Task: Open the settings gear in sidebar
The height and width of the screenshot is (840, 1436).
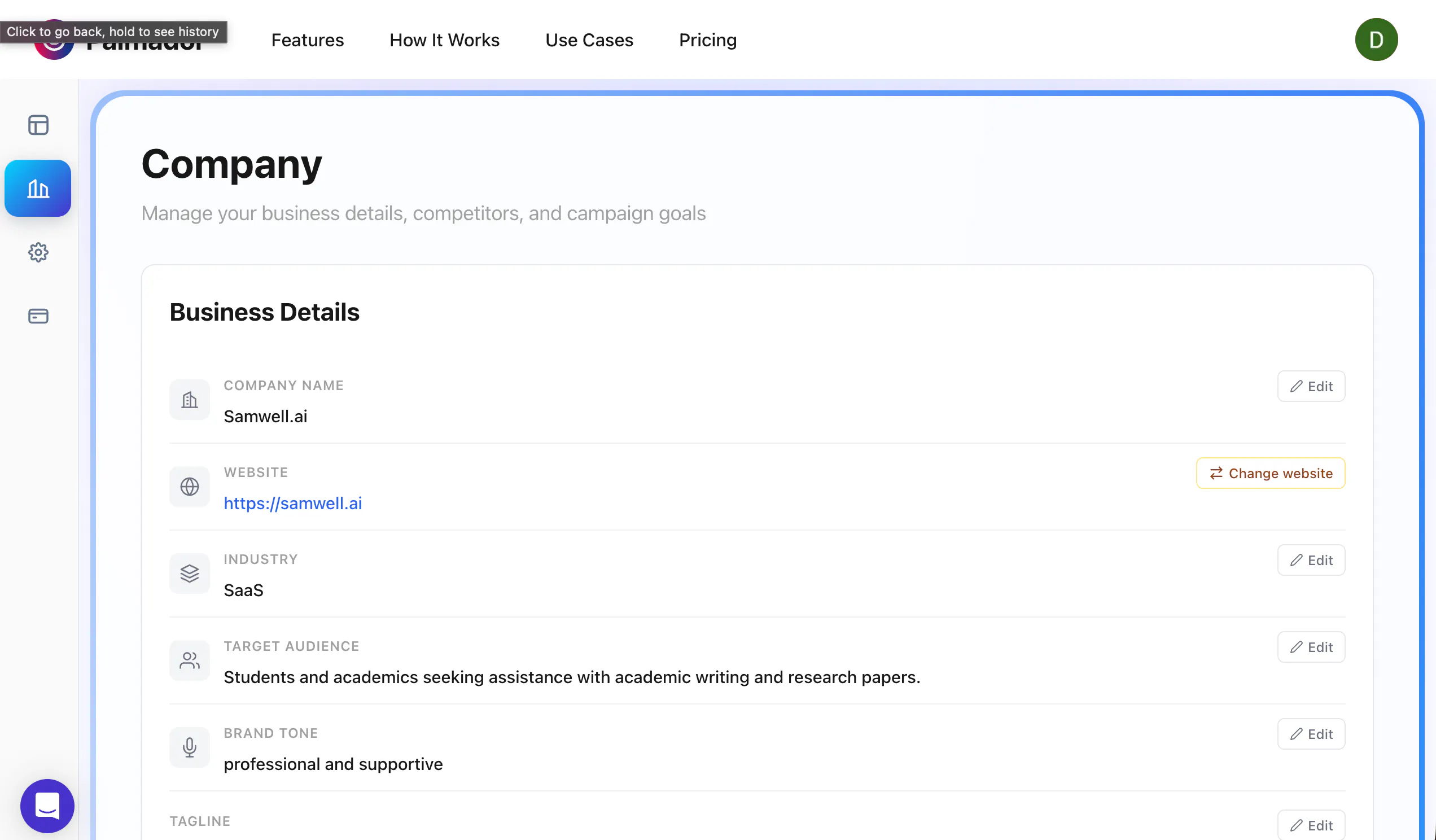Action: pyautogui.click(x=38, y=252)
